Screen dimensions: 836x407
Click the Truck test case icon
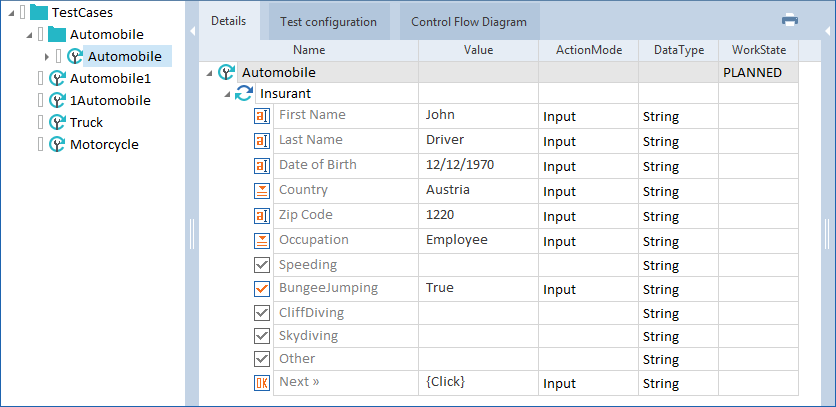coord(57,122)
